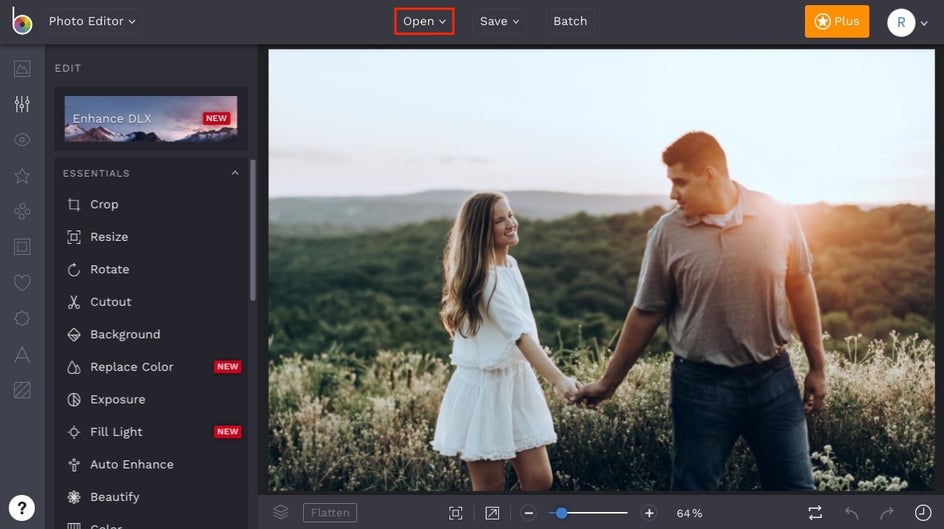Click the BeFunky logo icon

tap(22, 21)
